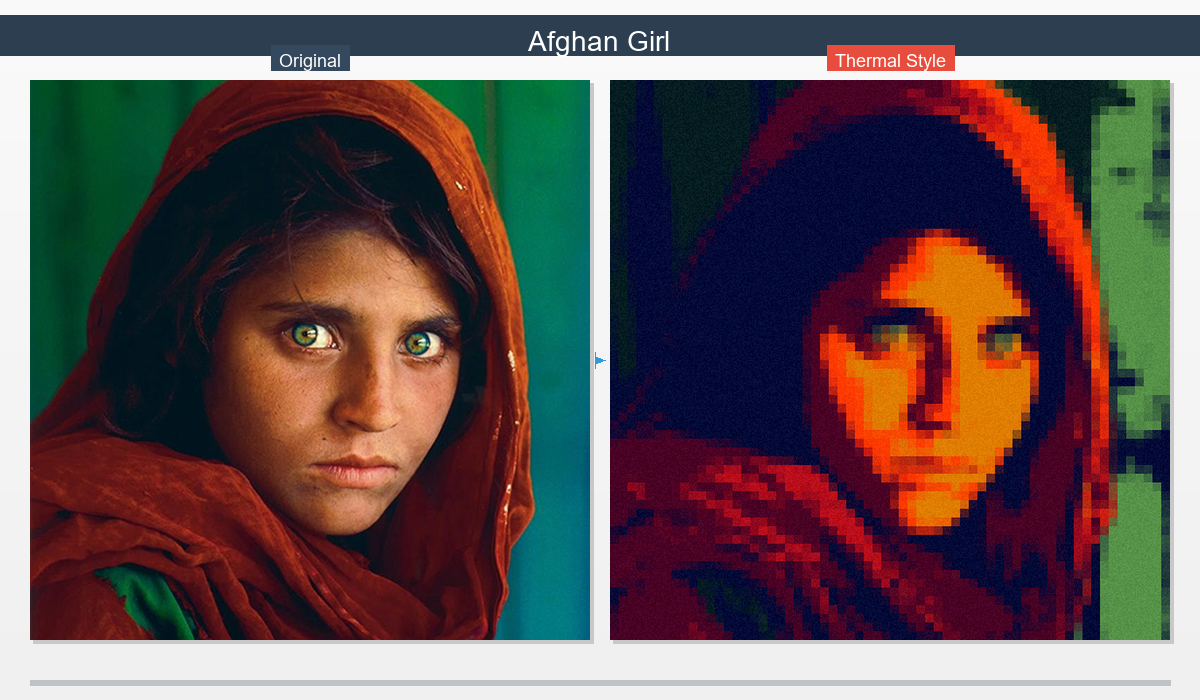
Task: Select the Original label tab
Action: pyautogui.click(x=310, y=60)
